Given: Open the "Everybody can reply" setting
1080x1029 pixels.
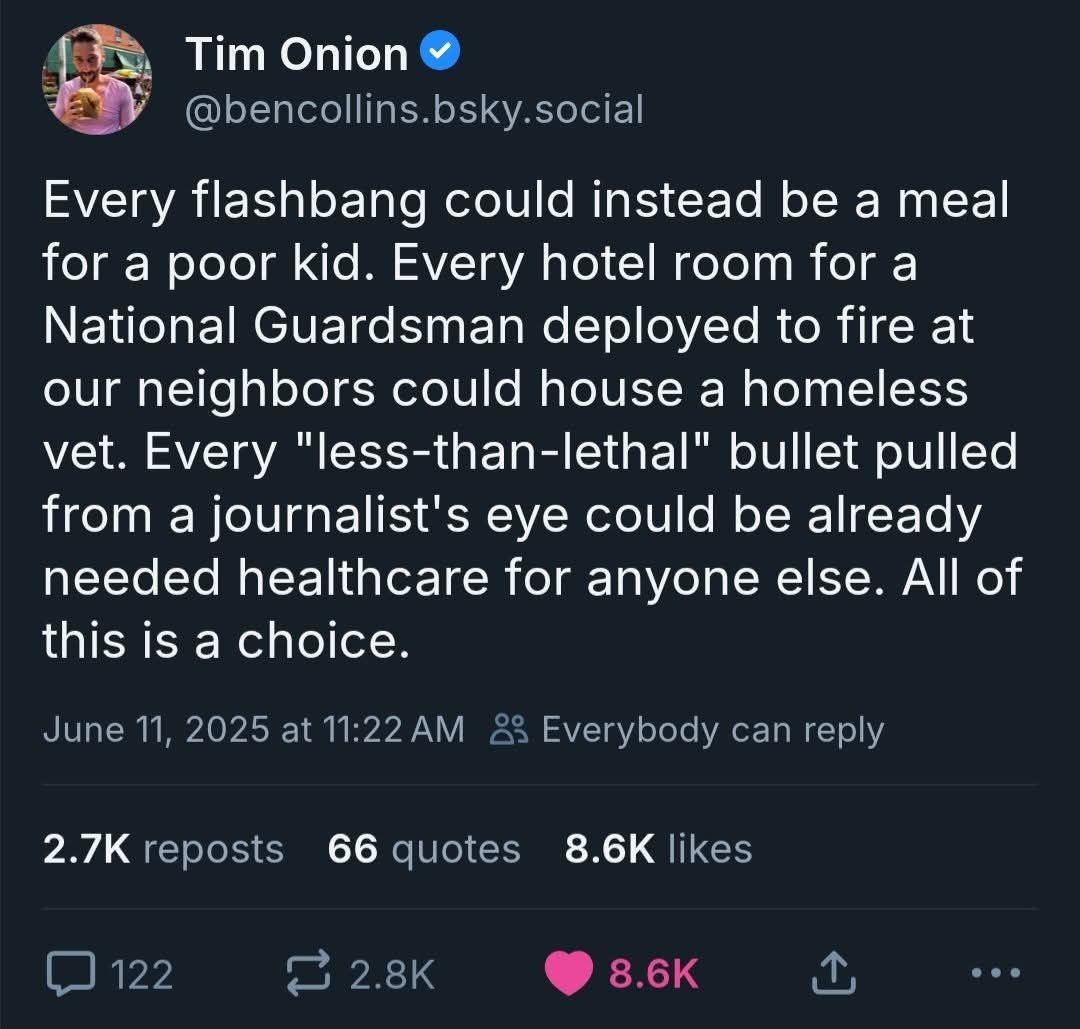Looking at the screenshot, I should pyautogui.click(x=712, y=729).
